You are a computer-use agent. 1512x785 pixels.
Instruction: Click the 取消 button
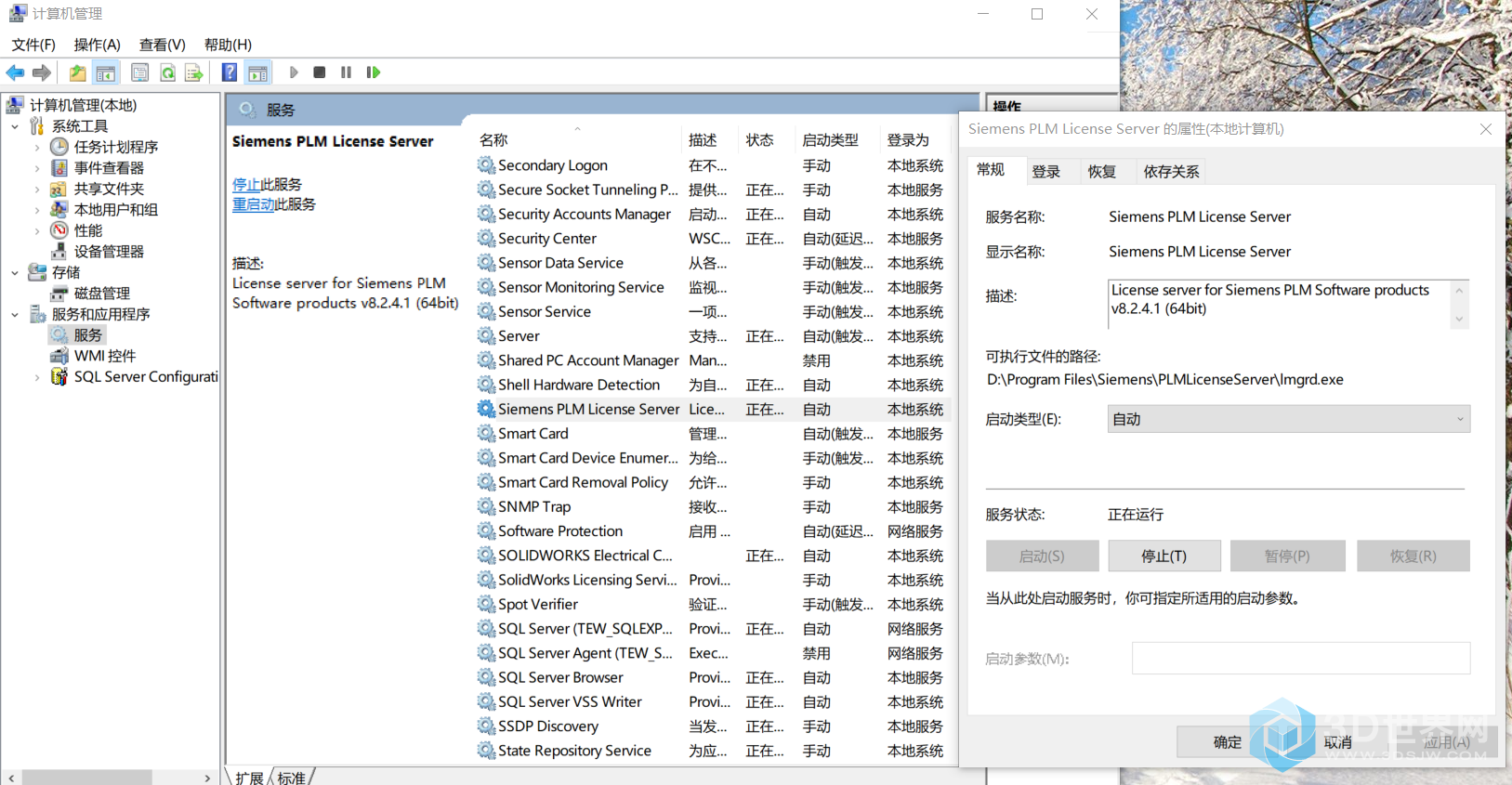tap(1338, 742)
